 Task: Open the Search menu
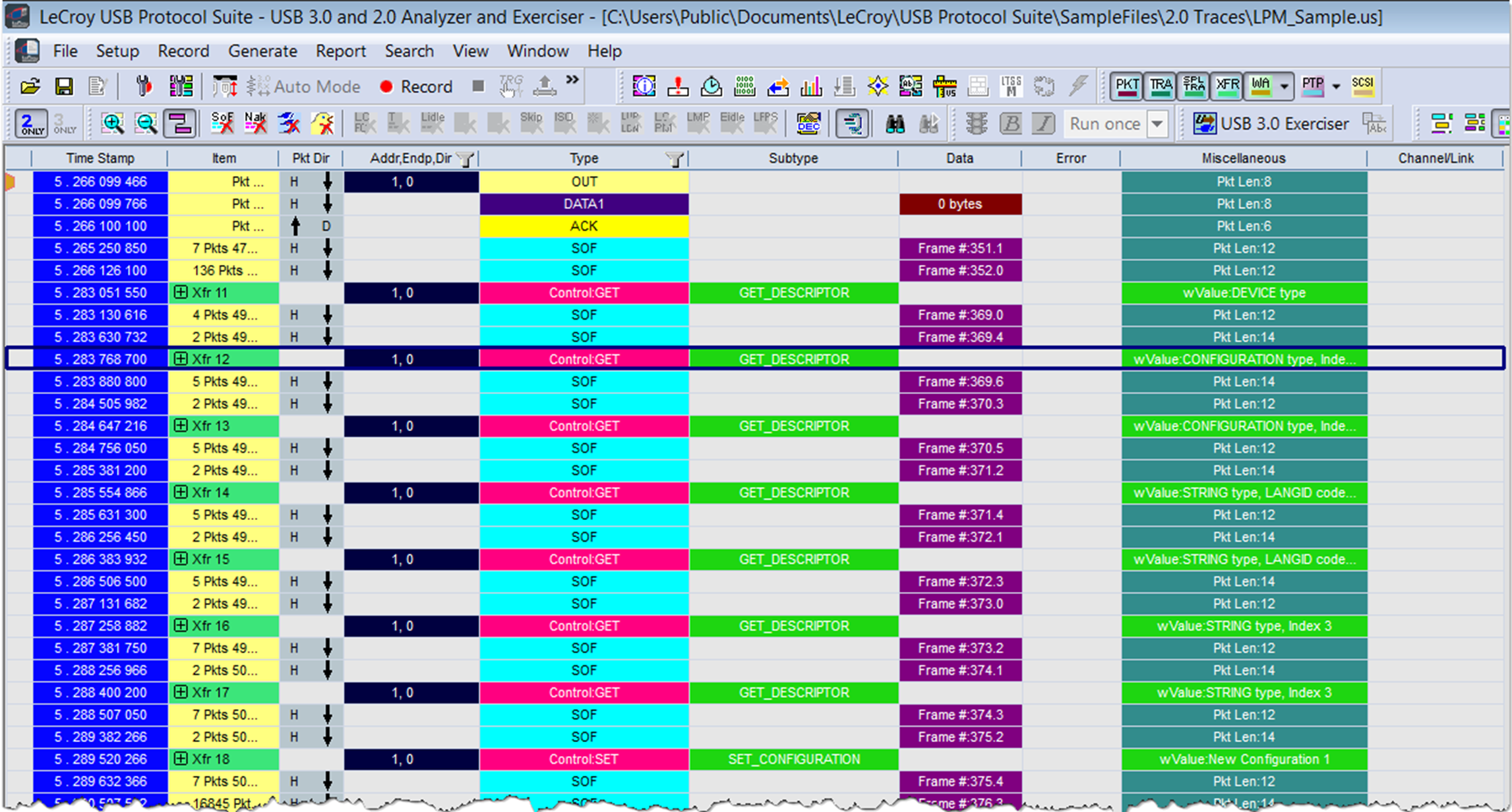tap(409, 51)
